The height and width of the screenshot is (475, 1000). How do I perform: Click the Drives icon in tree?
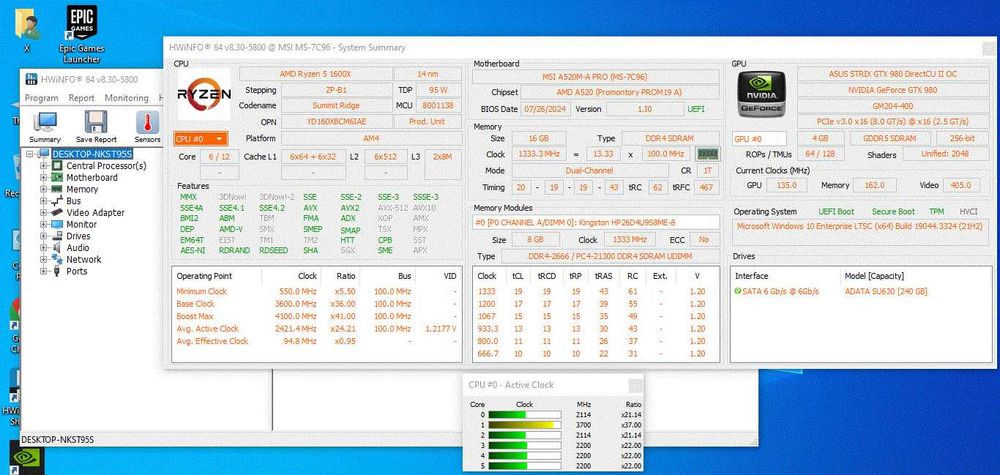point(56,236)
